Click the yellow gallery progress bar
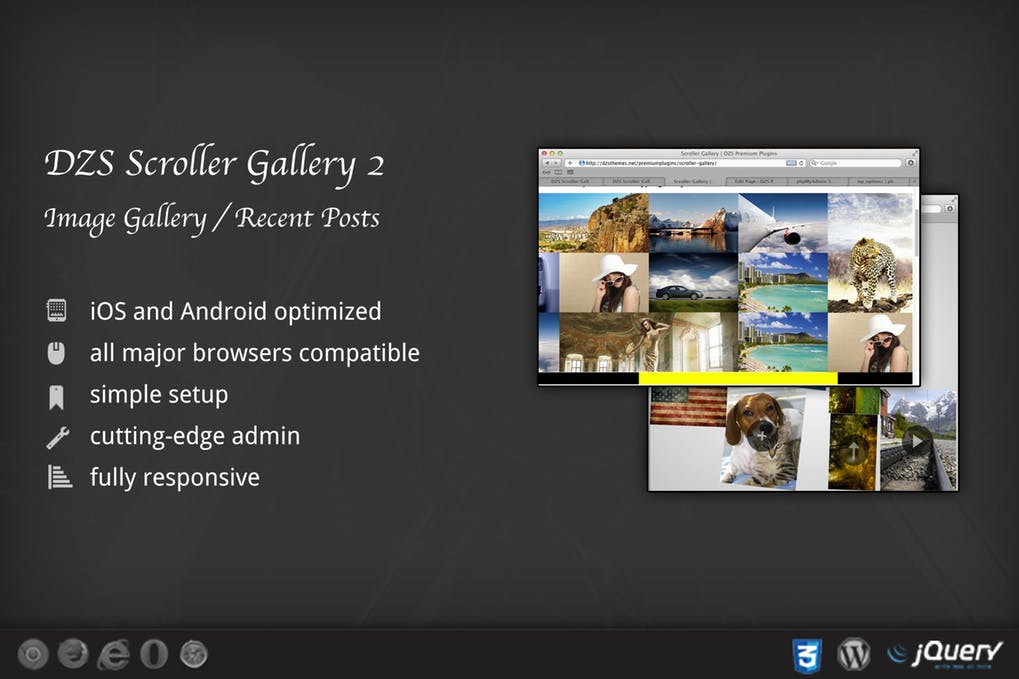 coord(737,378)
